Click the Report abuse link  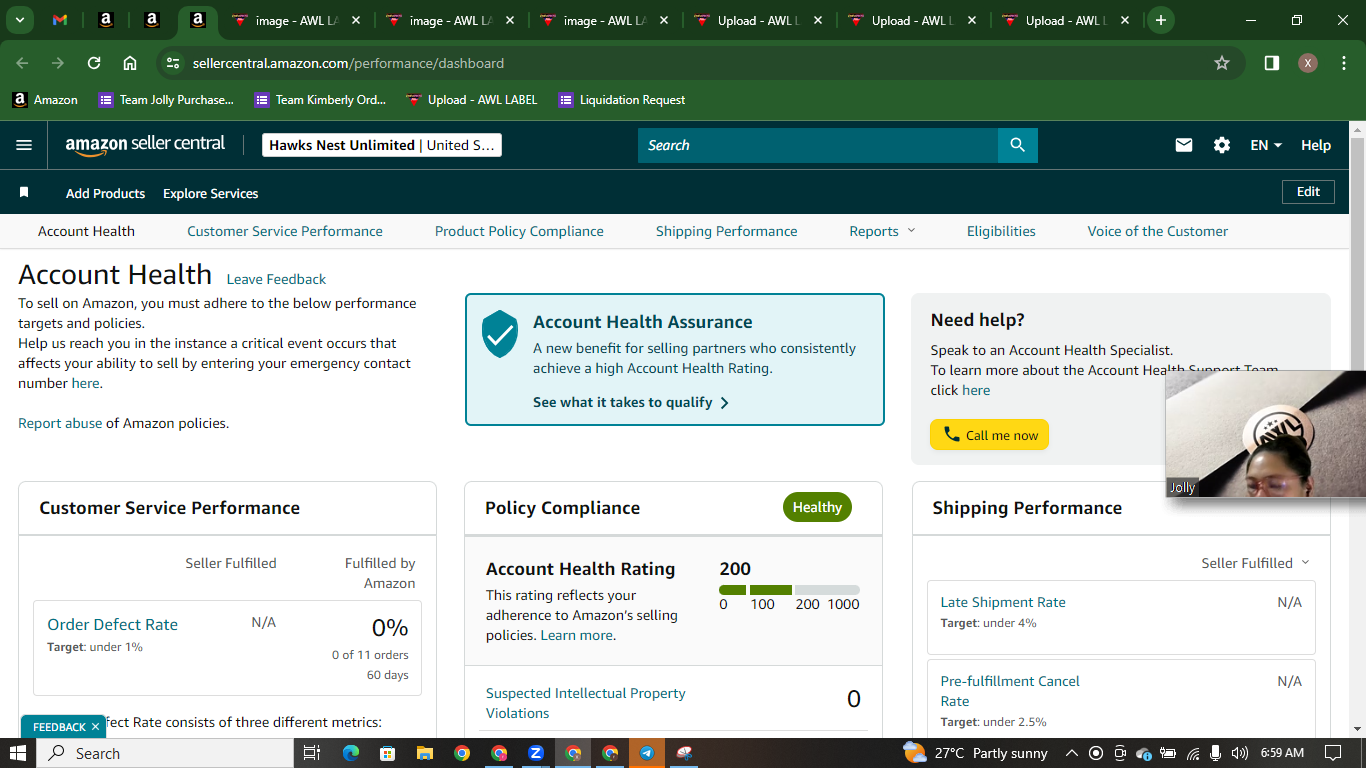[x=60, y=423]
